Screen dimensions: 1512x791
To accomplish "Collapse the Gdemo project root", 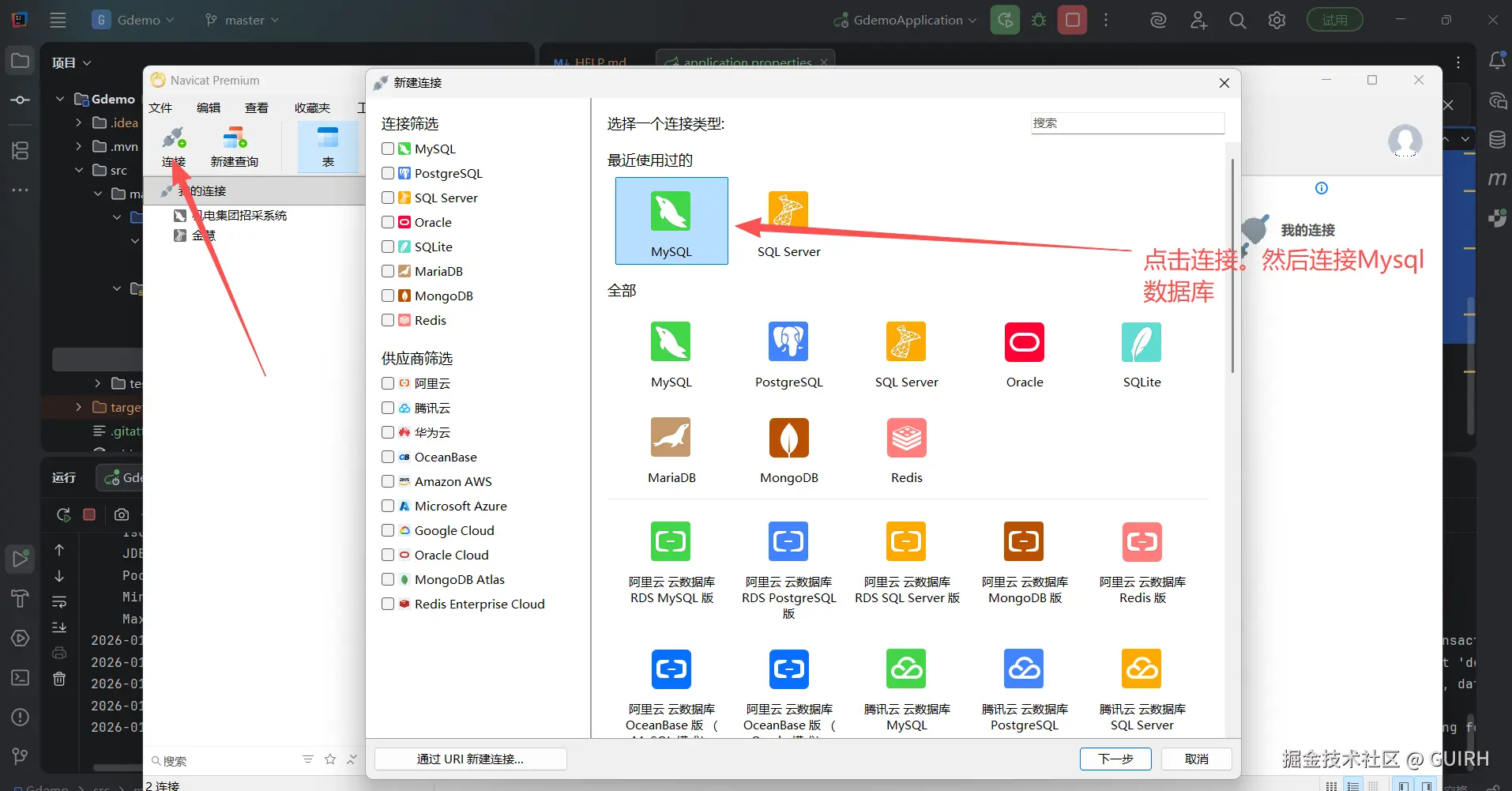I will (60, 99).
